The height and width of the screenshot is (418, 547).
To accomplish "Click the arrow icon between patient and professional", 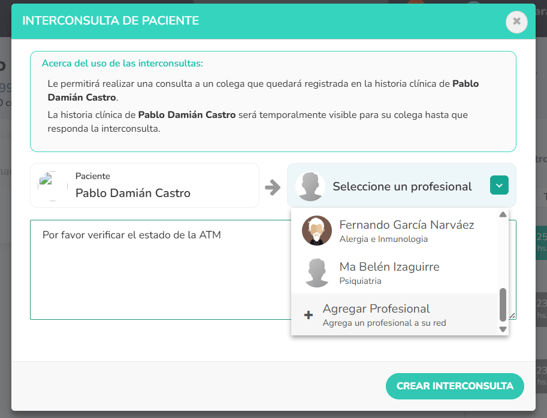I will coord(272,187).
